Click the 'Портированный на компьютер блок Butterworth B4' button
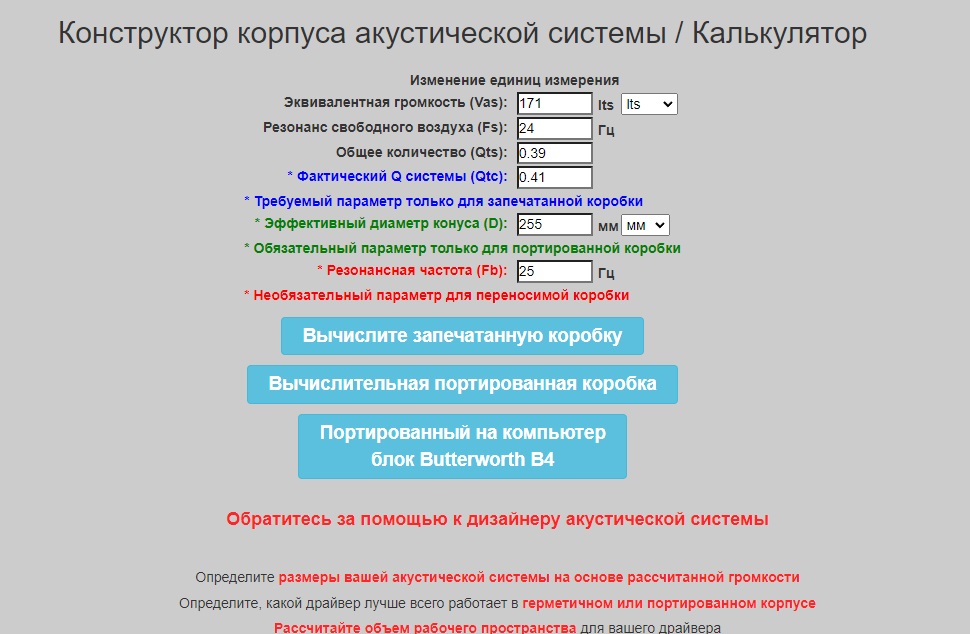Screen dimensions: 970x634 point(462,446)
